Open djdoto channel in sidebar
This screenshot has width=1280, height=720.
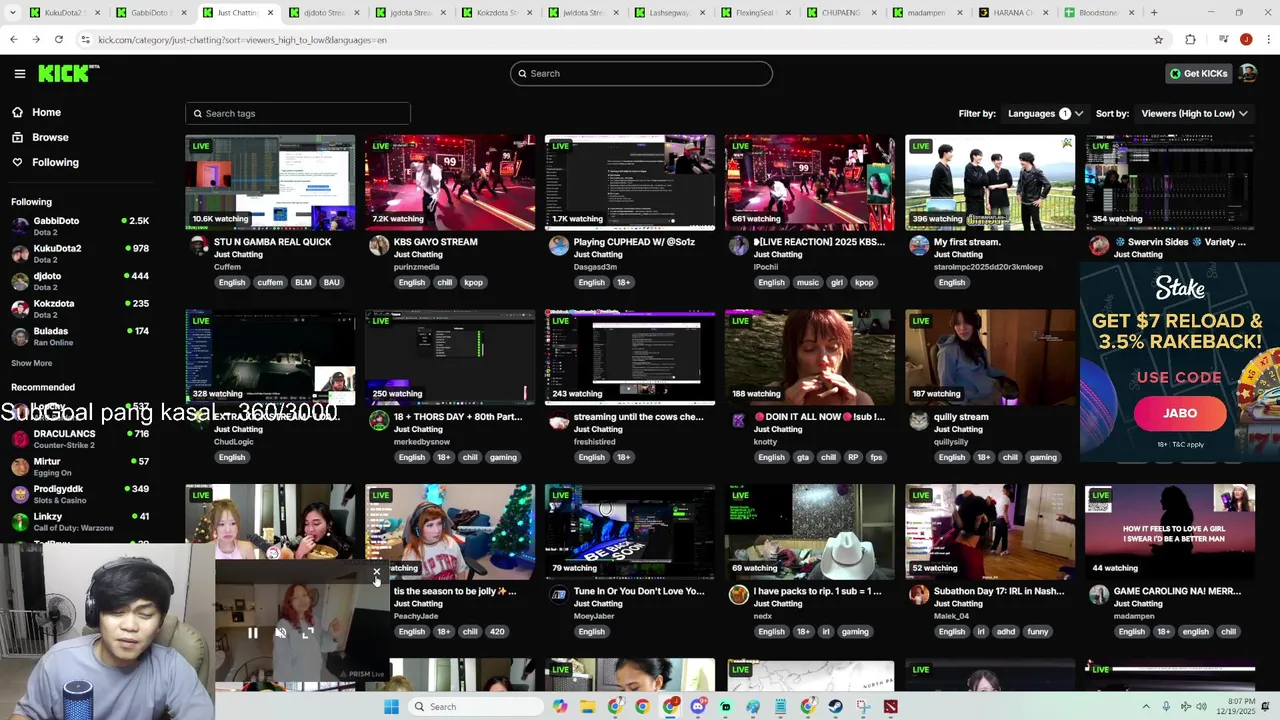(x=80, y=281)
